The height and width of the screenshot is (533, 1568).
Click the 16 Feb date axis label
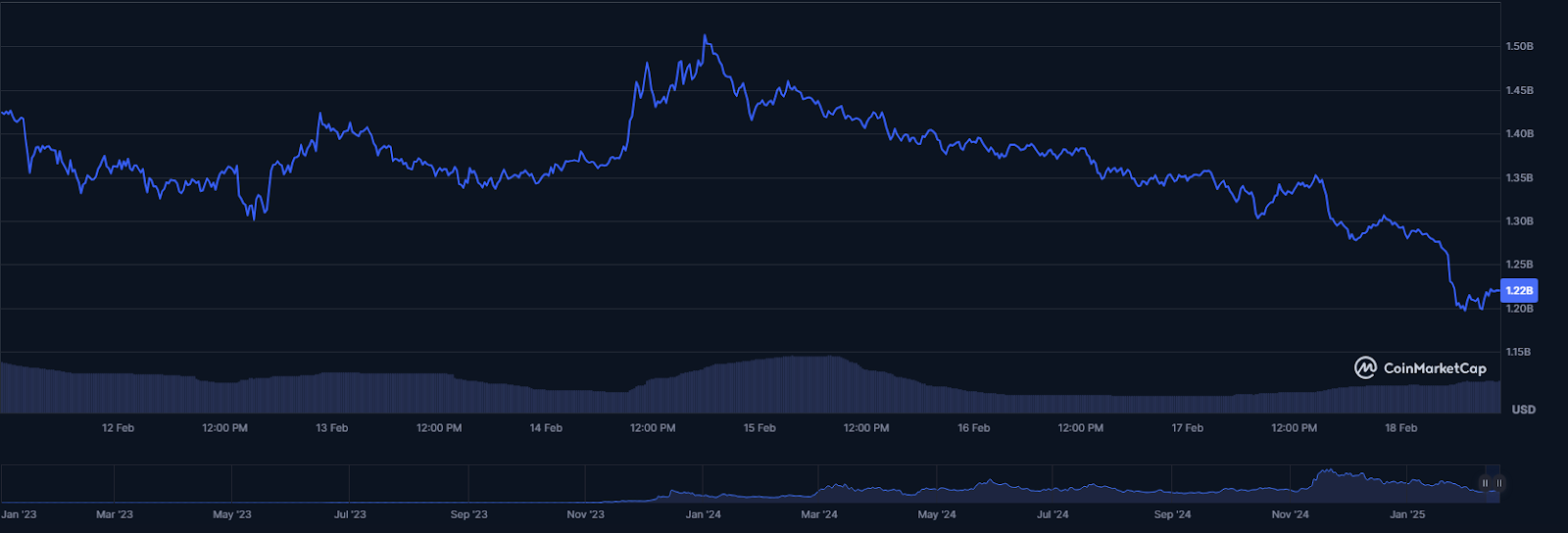(x=973, y=428)
